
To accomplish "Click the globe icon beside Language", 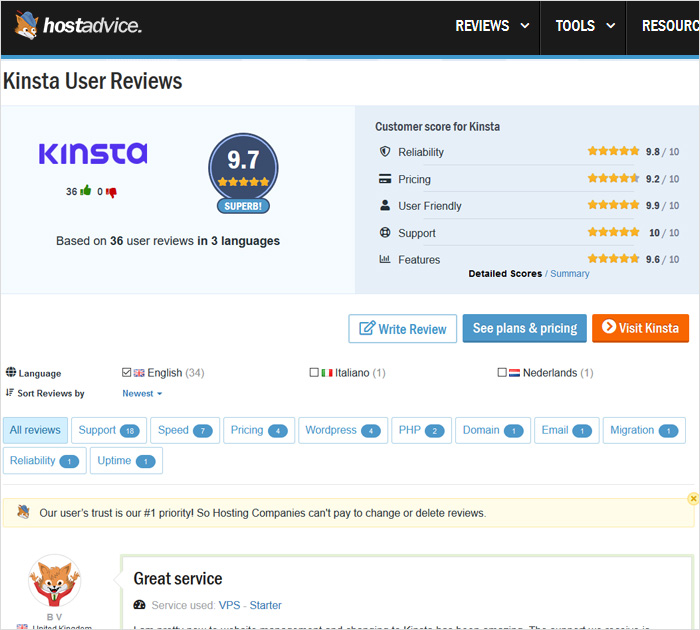I will pyautogui.click(x=11, y=372).
